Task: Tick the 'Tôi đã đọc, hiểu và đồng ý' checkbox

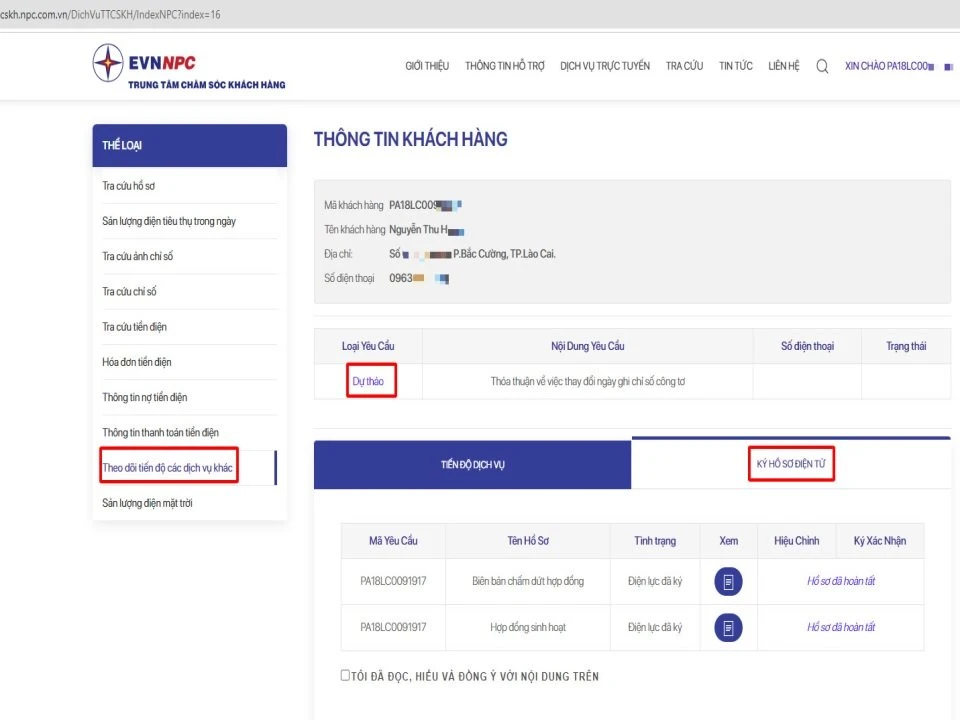Action: (x=345, y=676)
